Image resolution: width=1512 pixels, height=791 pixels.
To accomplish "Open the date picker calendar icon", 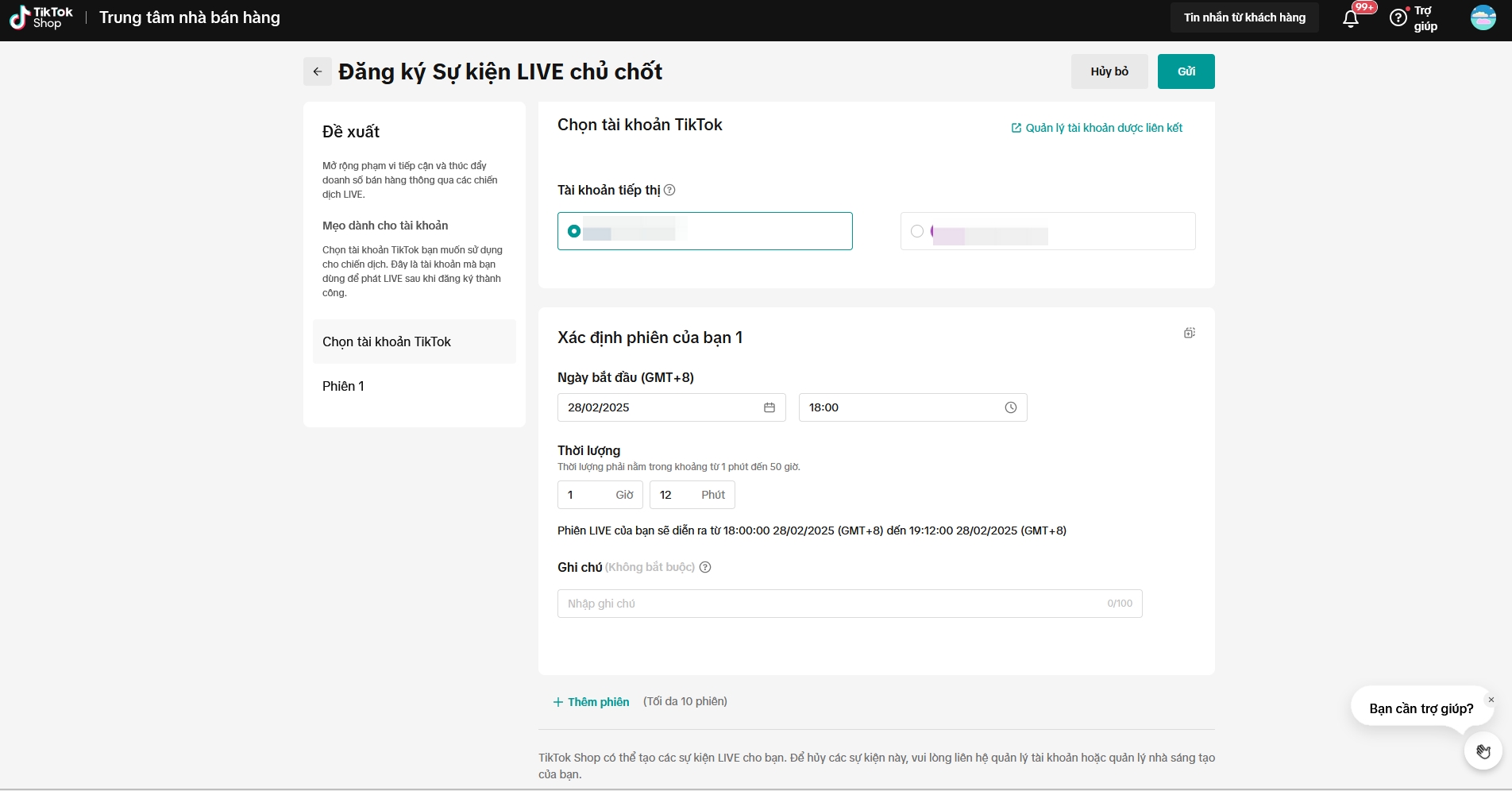I will pos(769,407).
